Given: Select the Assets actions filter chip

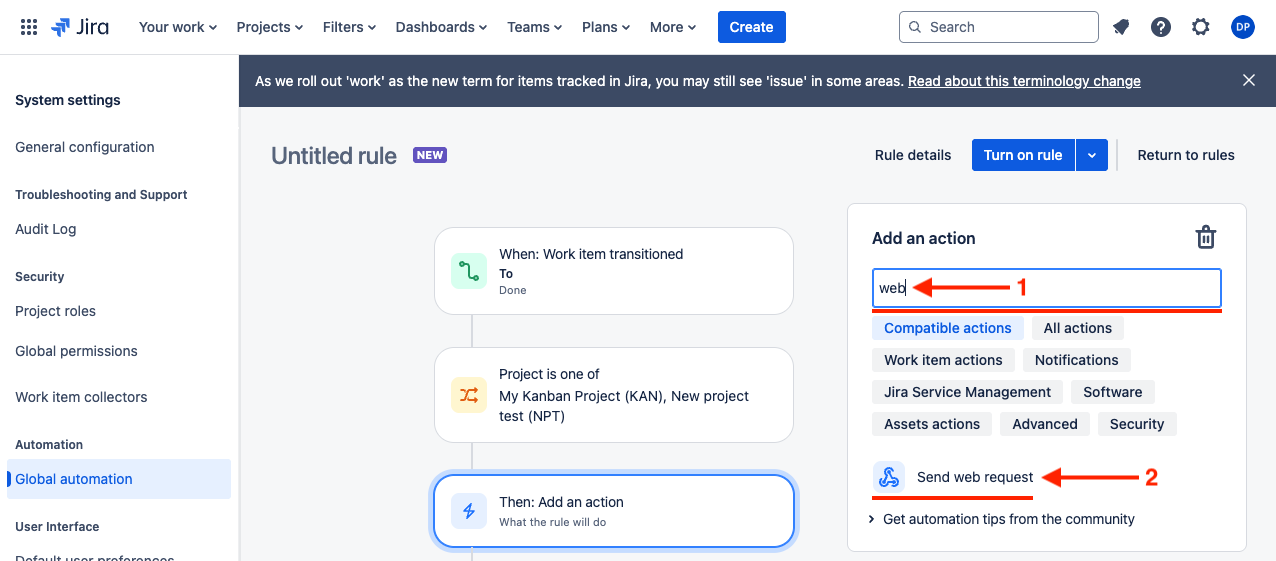Looking at the screenshot, I should [932, 424].
